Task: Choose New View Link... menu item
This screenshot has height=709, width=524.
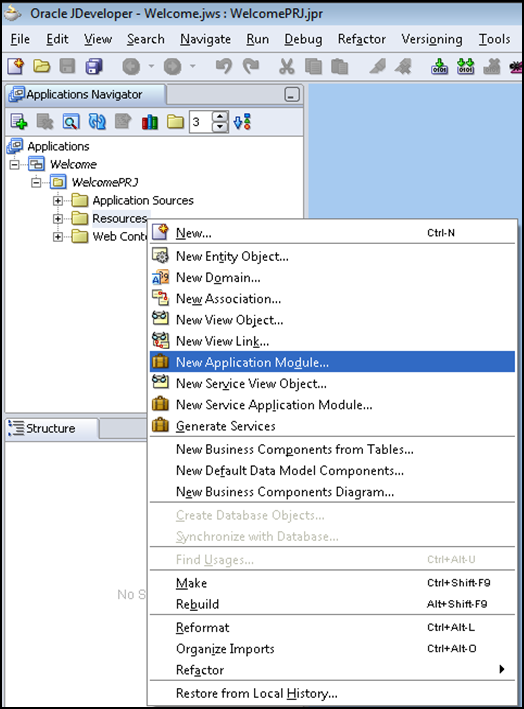Action: pos(332,341)
